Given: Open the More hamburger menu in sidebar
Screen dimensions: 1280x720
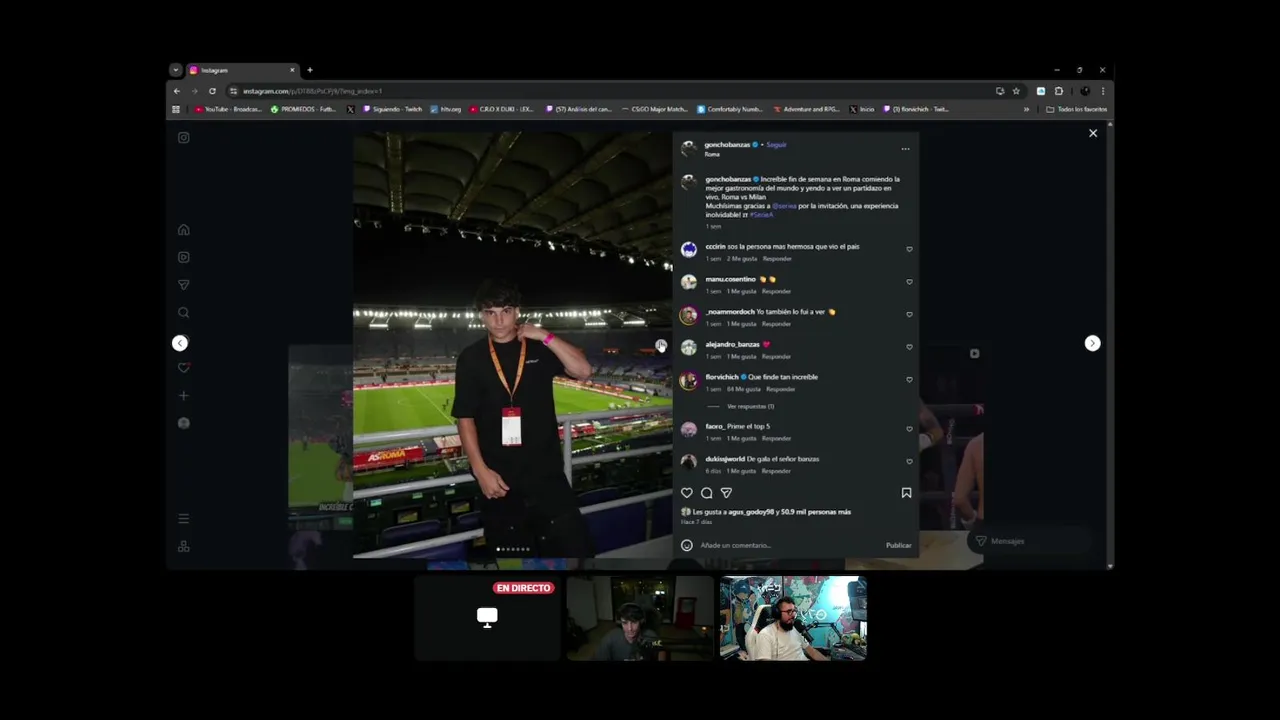Looking at the screenshot, I should (x=183, y=519).
